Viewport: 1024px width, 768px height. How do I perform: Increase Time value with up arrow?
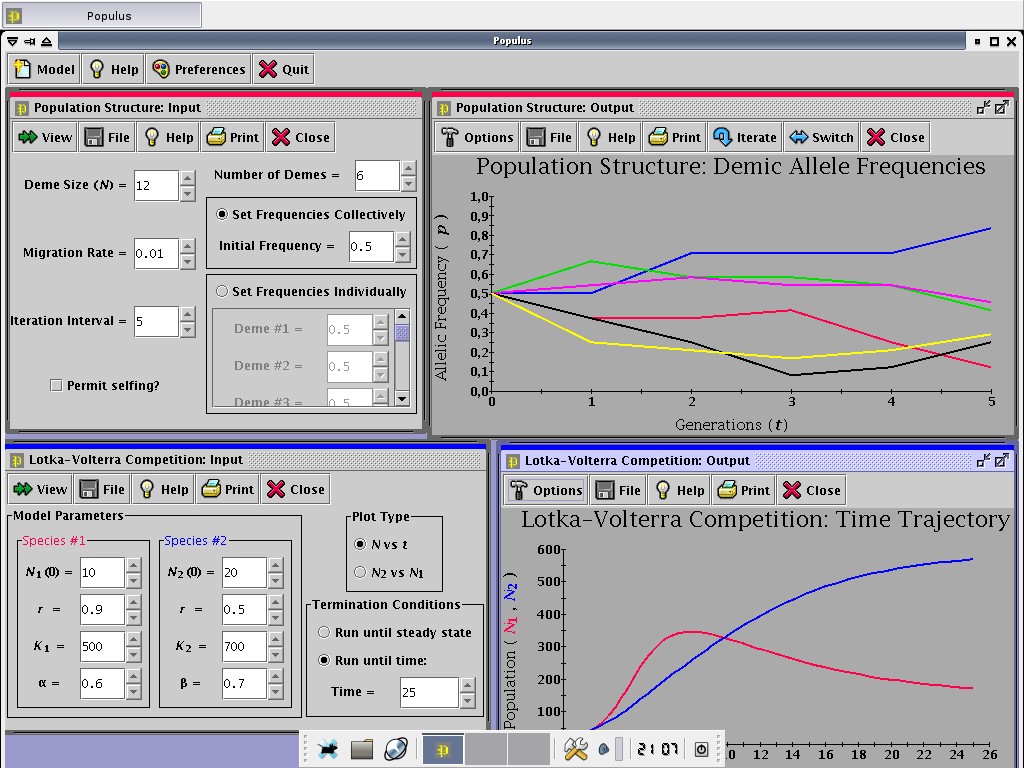467,685
